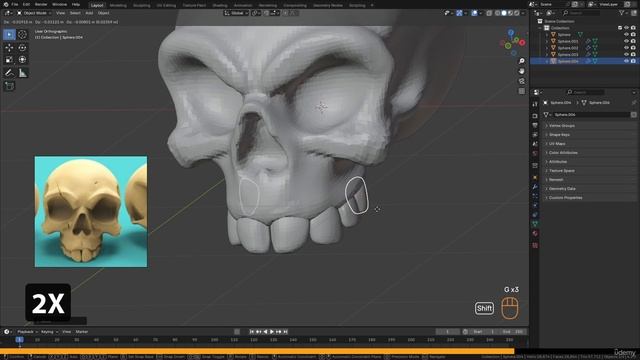Select the Move tool
640x360 pixels.
click(9, 48)
